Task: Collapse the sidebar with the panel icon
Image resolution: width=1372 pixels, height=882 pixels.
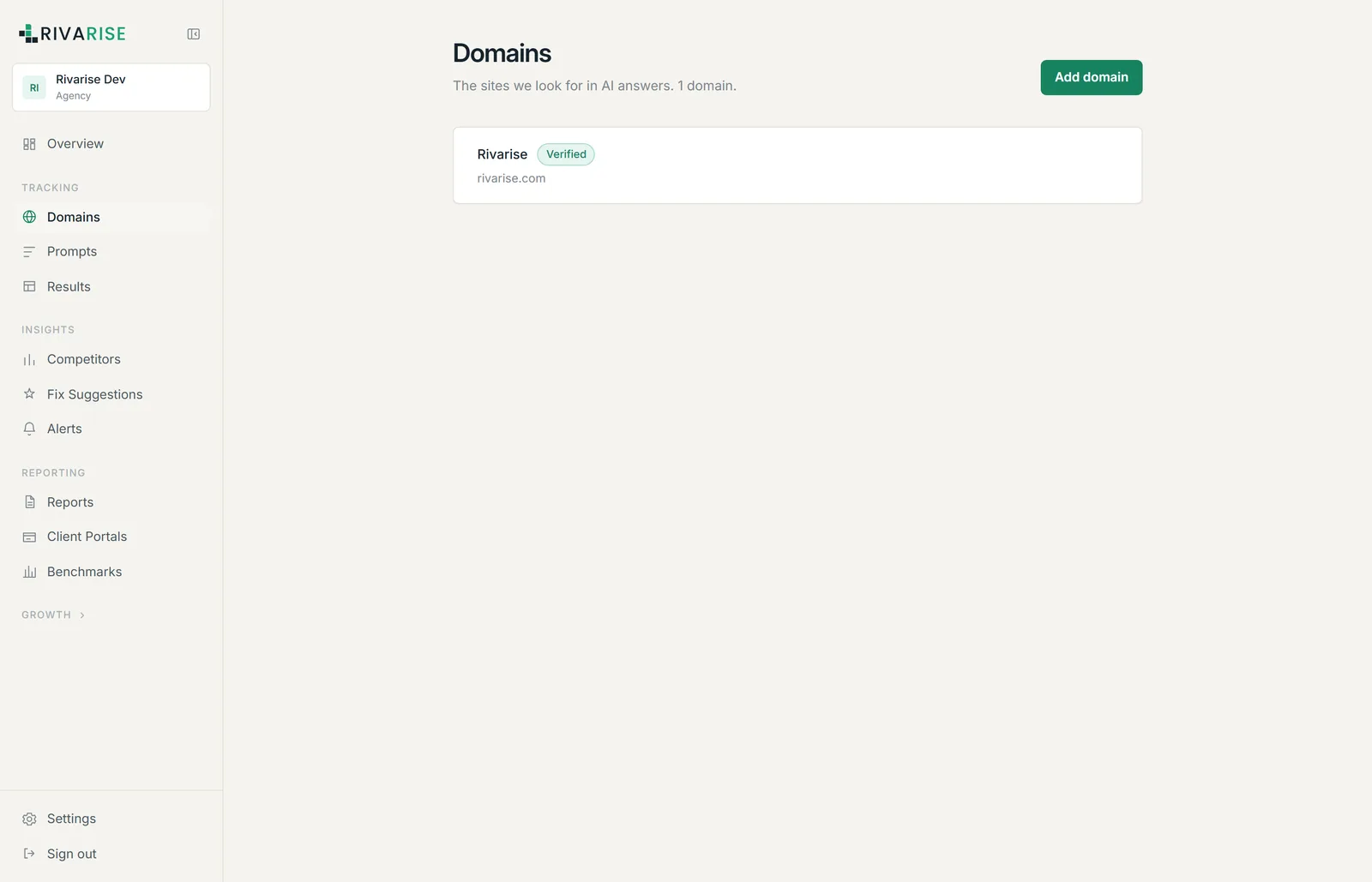Action: (x=194, y=34)
